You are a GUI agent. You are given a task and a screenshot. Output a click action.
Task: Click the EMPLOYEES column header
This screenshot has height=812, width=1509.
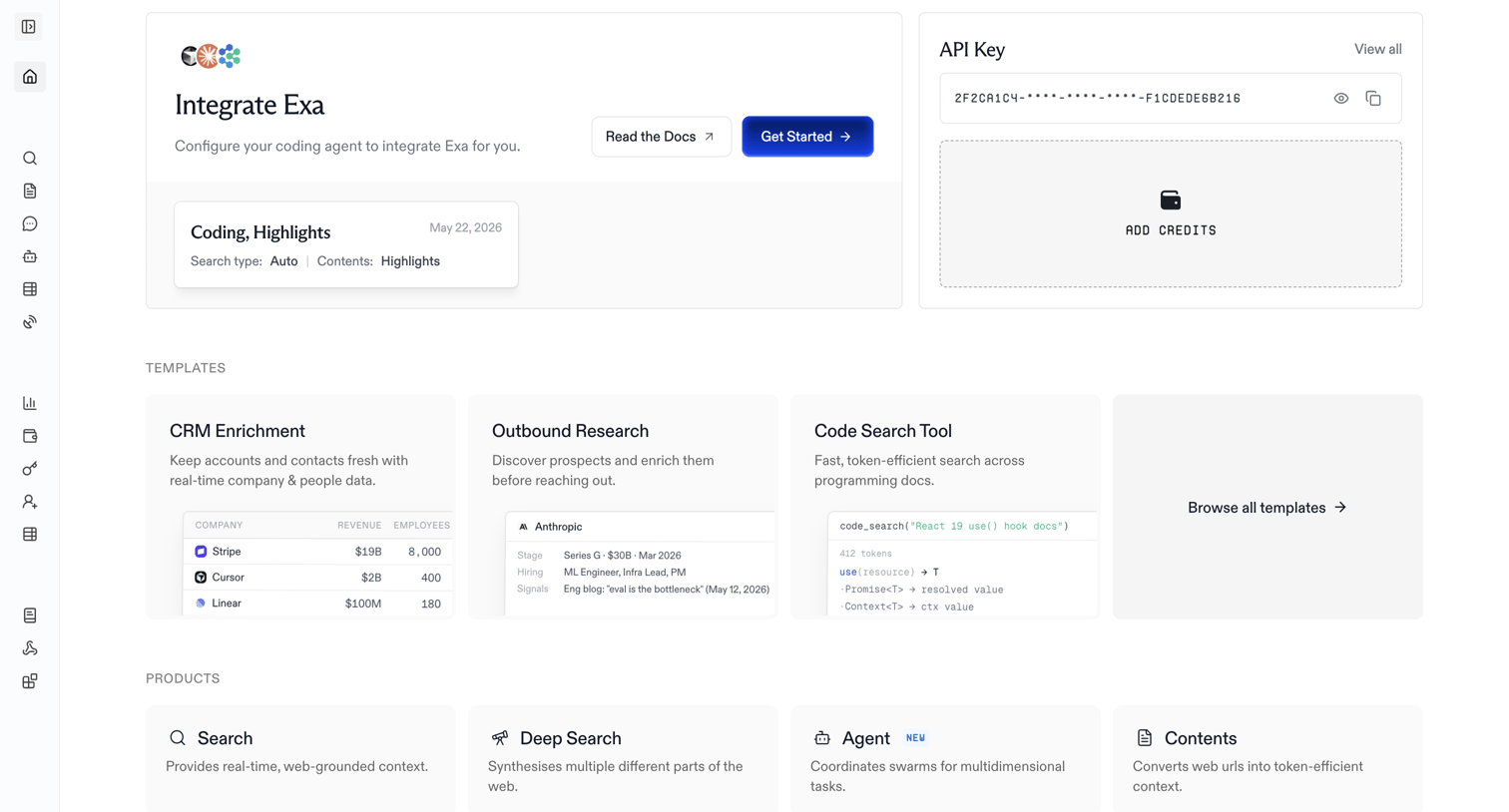[421, 526]
